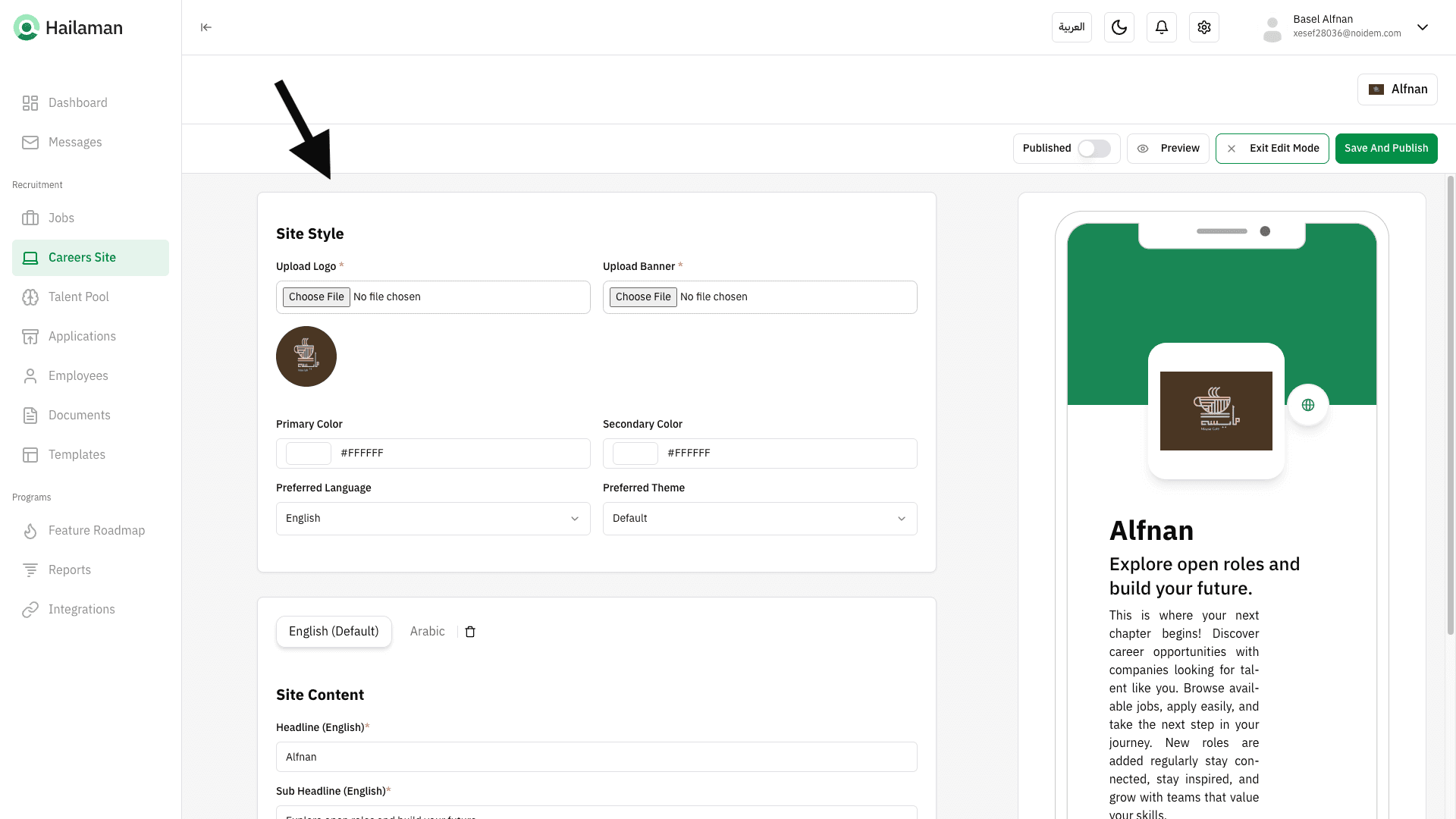Click Choose File for Upload Banner
This screenshot has width=1456, height=819.
tap(642, 297)
